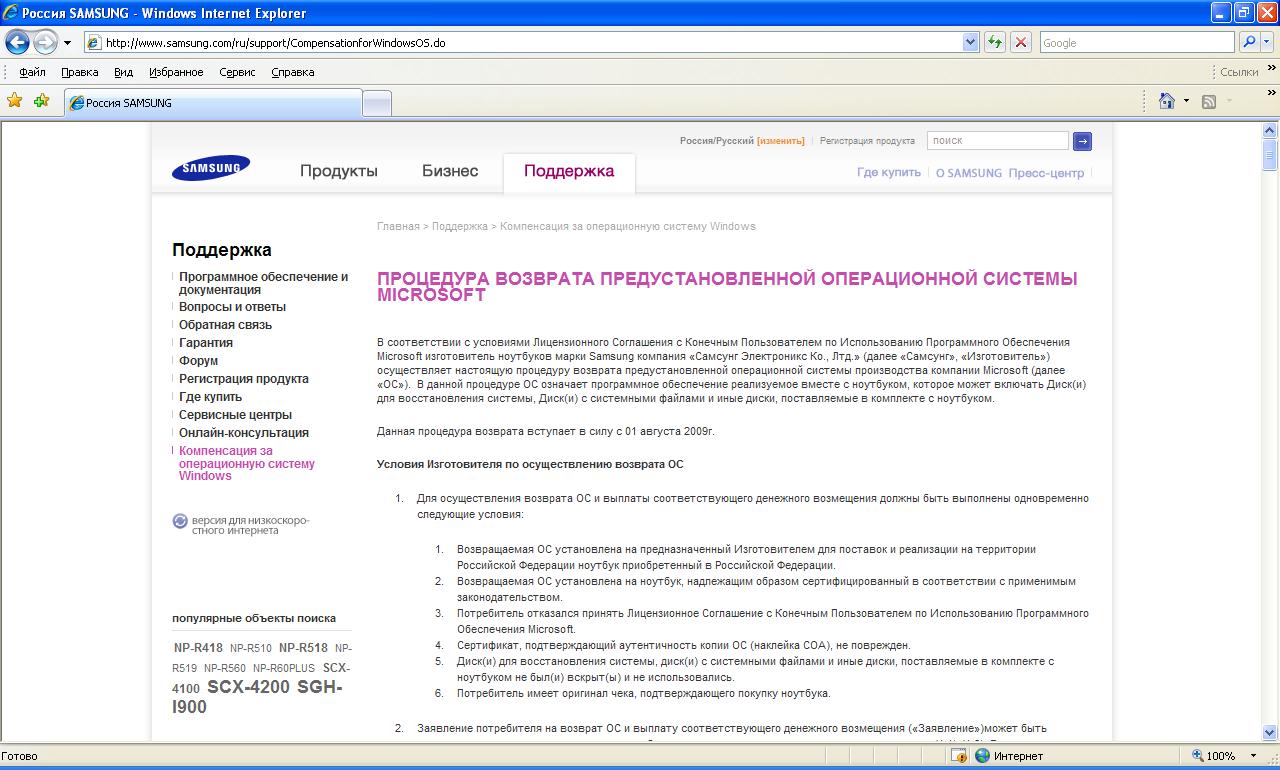1280x770 pixels.
Task: Open the Справка menu
Action: click(292, 72)
